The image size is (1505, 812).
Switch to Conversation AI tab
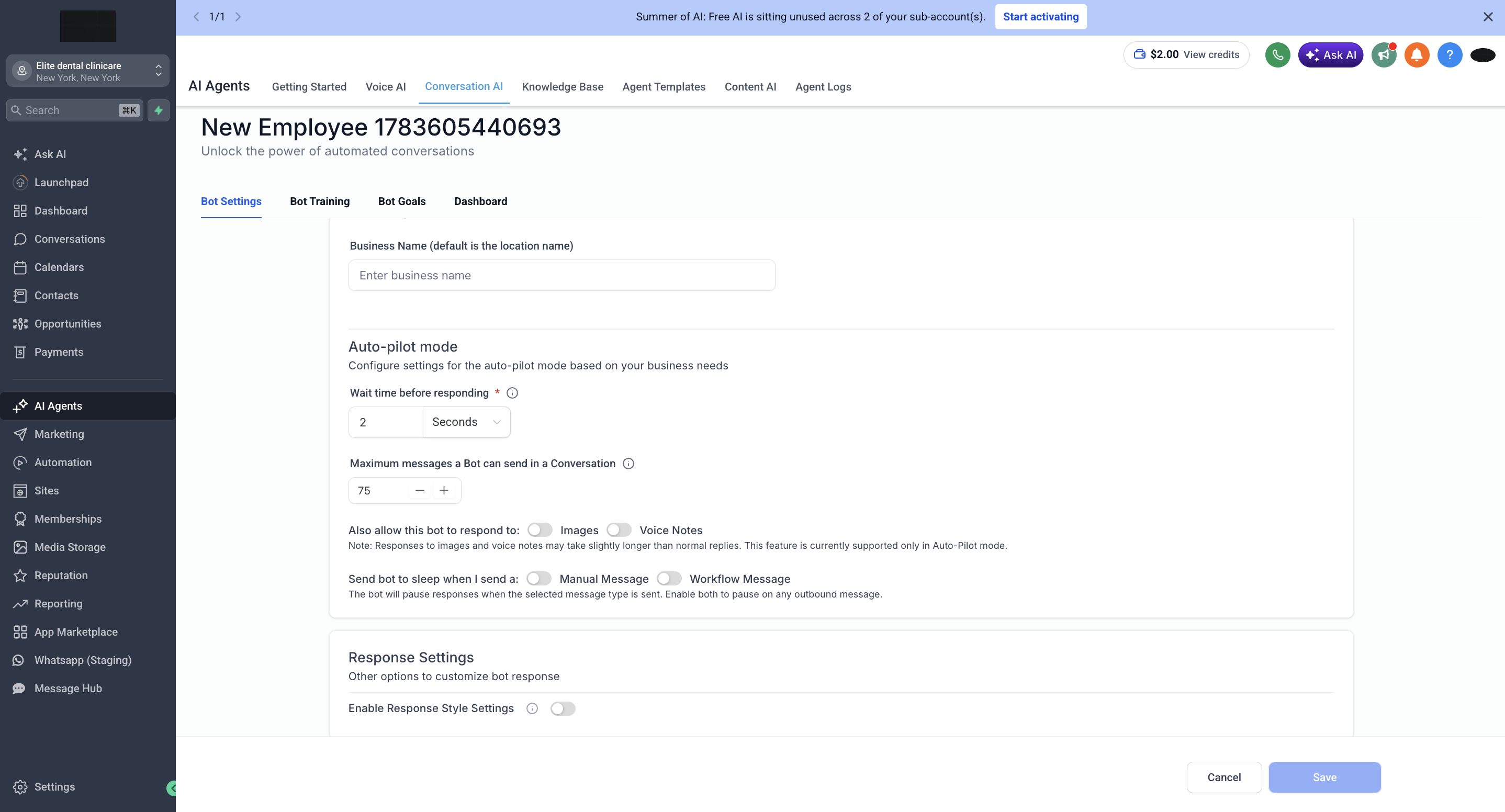[464, 86]
